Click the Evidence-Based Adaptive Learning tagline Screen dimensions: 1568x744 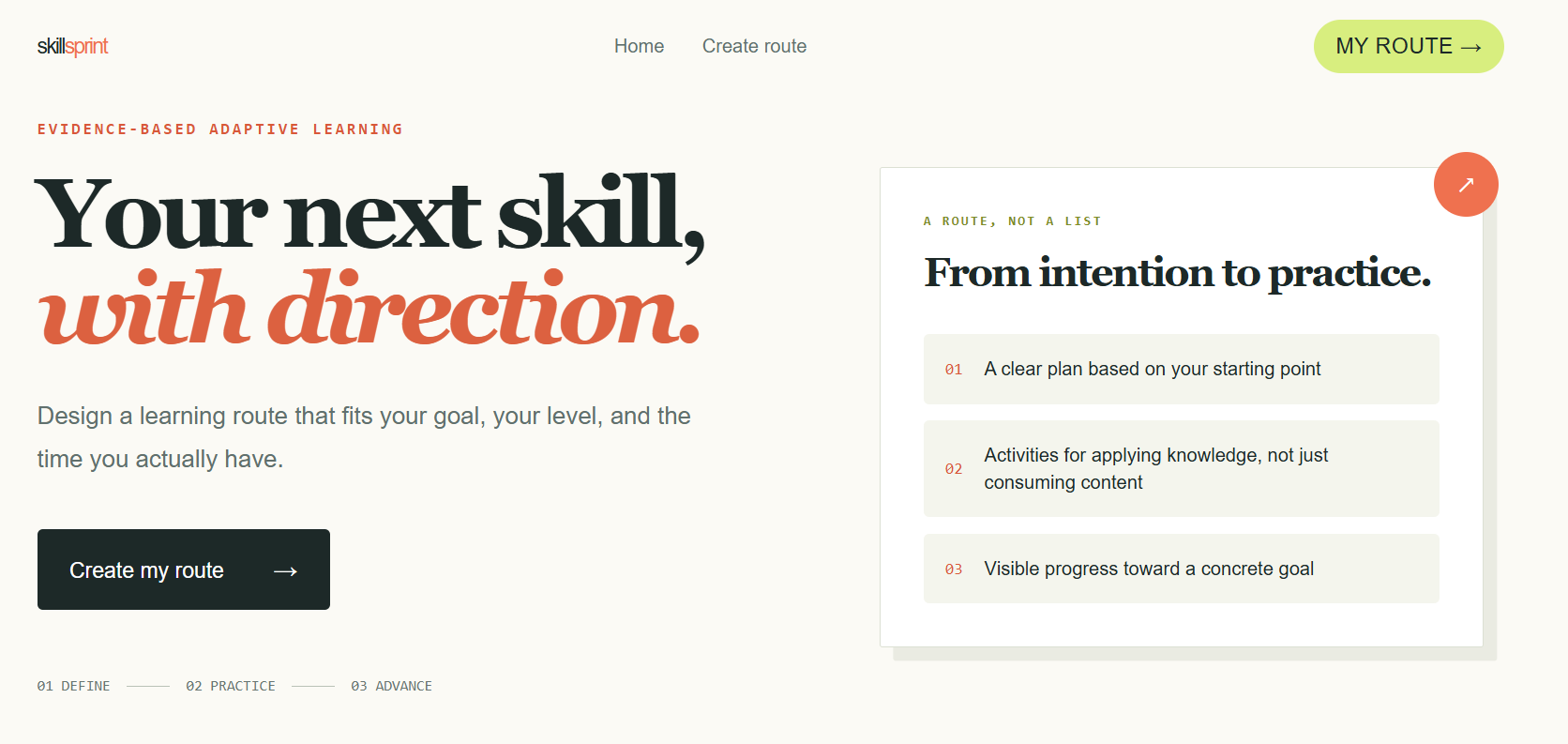(x=220, y=129)
